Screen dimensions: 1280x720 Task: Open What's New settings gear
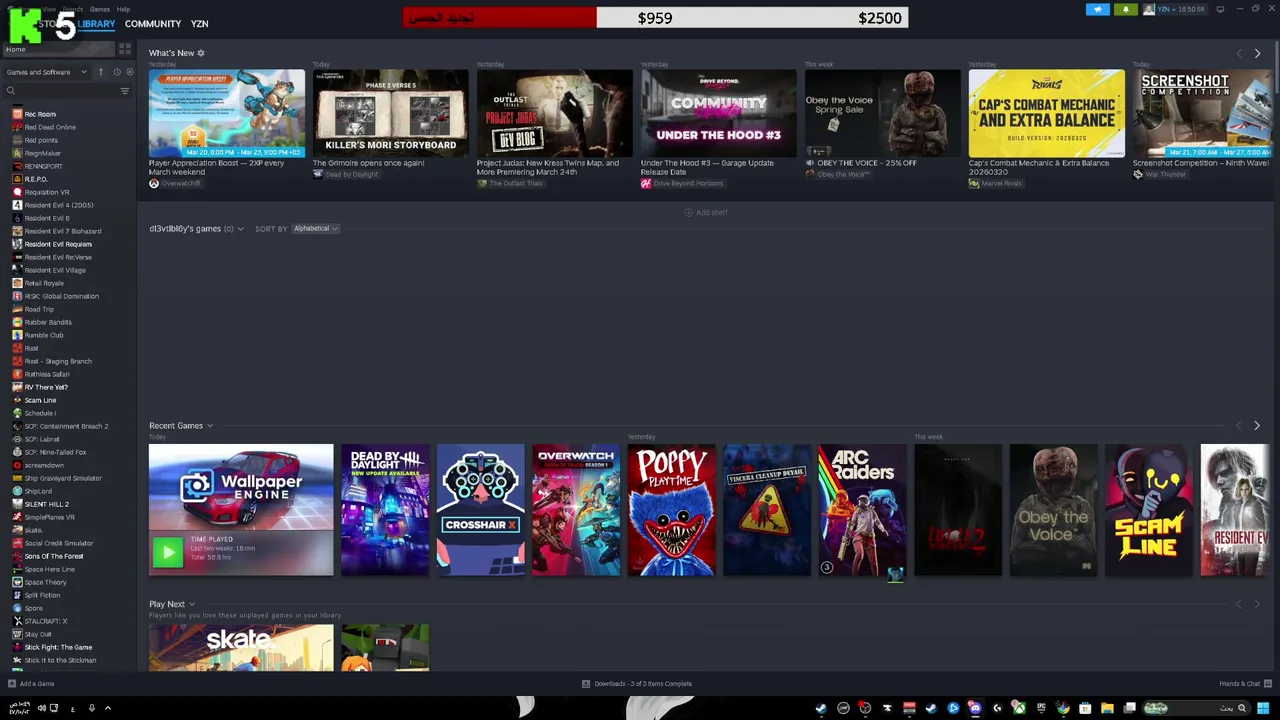coord(201,53)
